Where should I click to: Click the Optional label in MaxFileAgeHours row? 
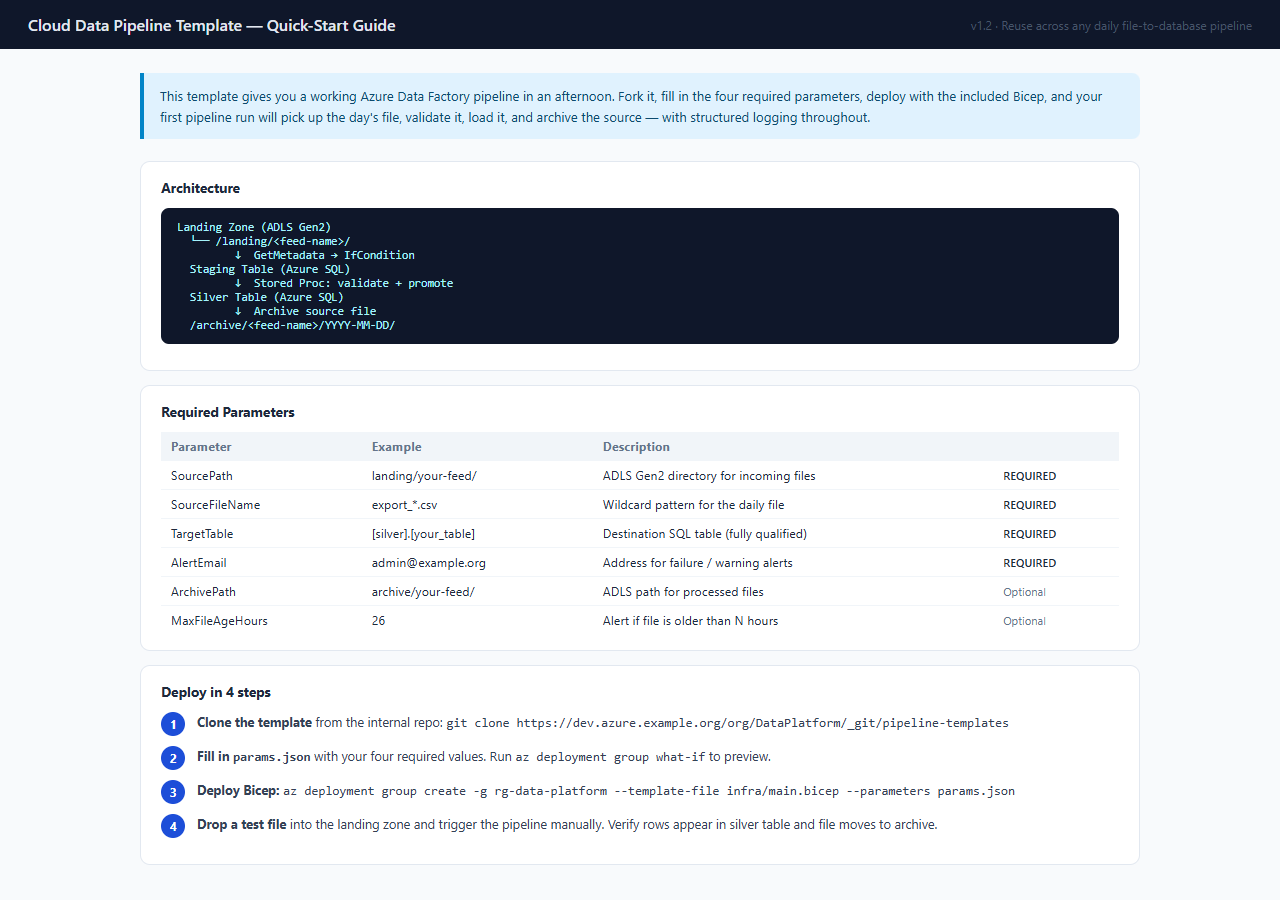tap(1024, 621)
